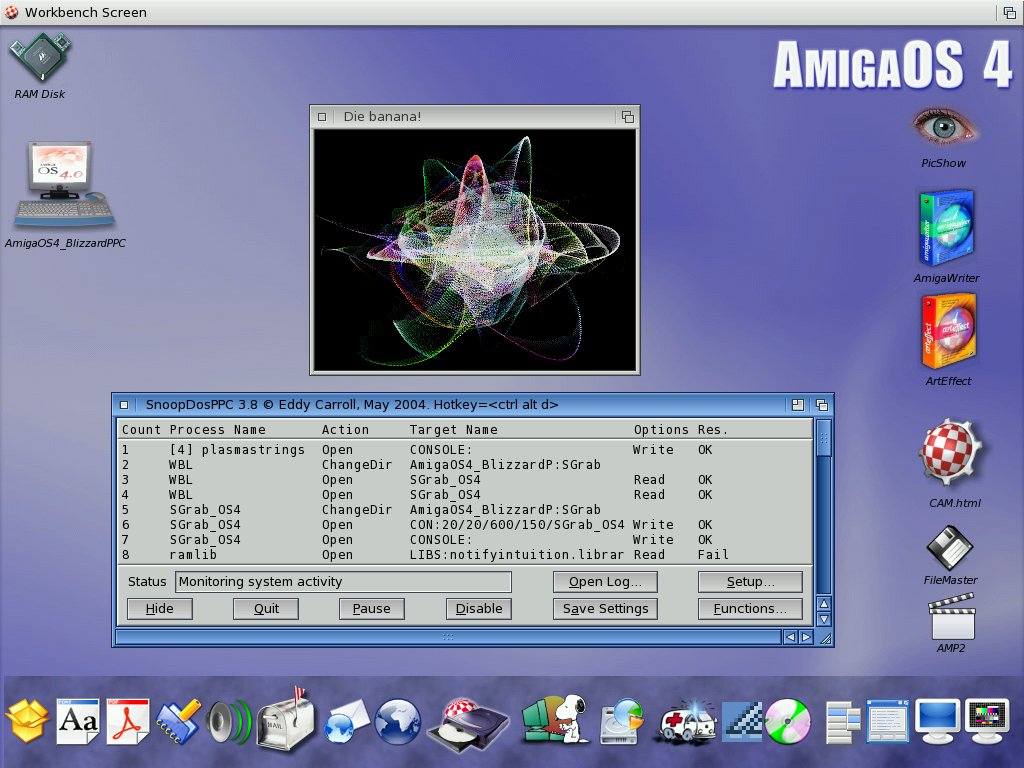Click the 'Fail' result in row 8
The image size is (1024, 768).
pyautogui.click(x=713, y=555)
